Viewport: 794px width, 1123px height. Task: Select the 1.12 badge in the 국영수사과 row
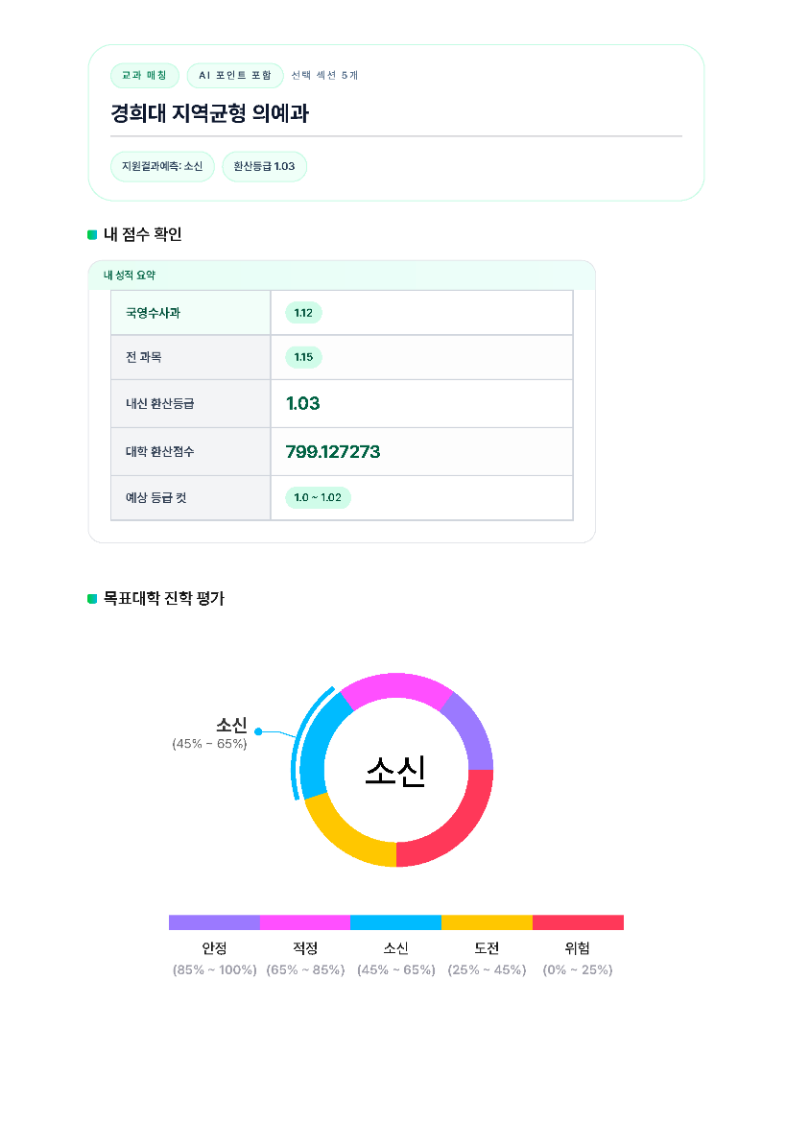(x=304, y=313)
